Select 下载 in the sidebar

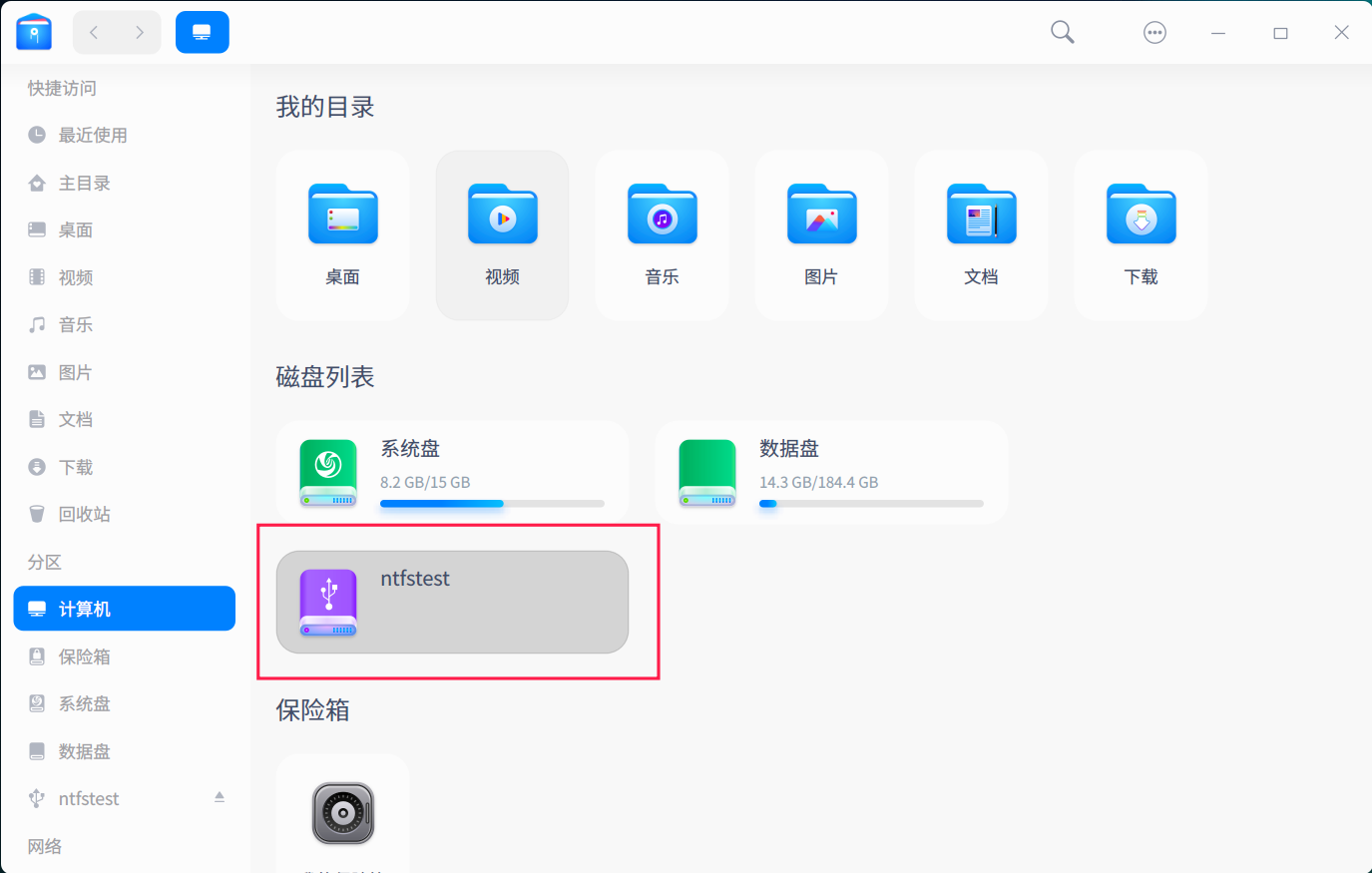click(124, 467)
